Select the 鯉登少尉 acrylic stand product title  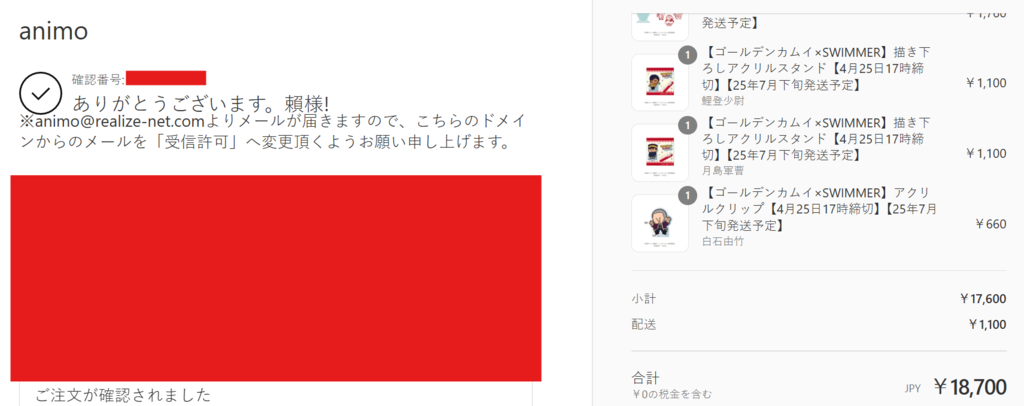(816, 68)
